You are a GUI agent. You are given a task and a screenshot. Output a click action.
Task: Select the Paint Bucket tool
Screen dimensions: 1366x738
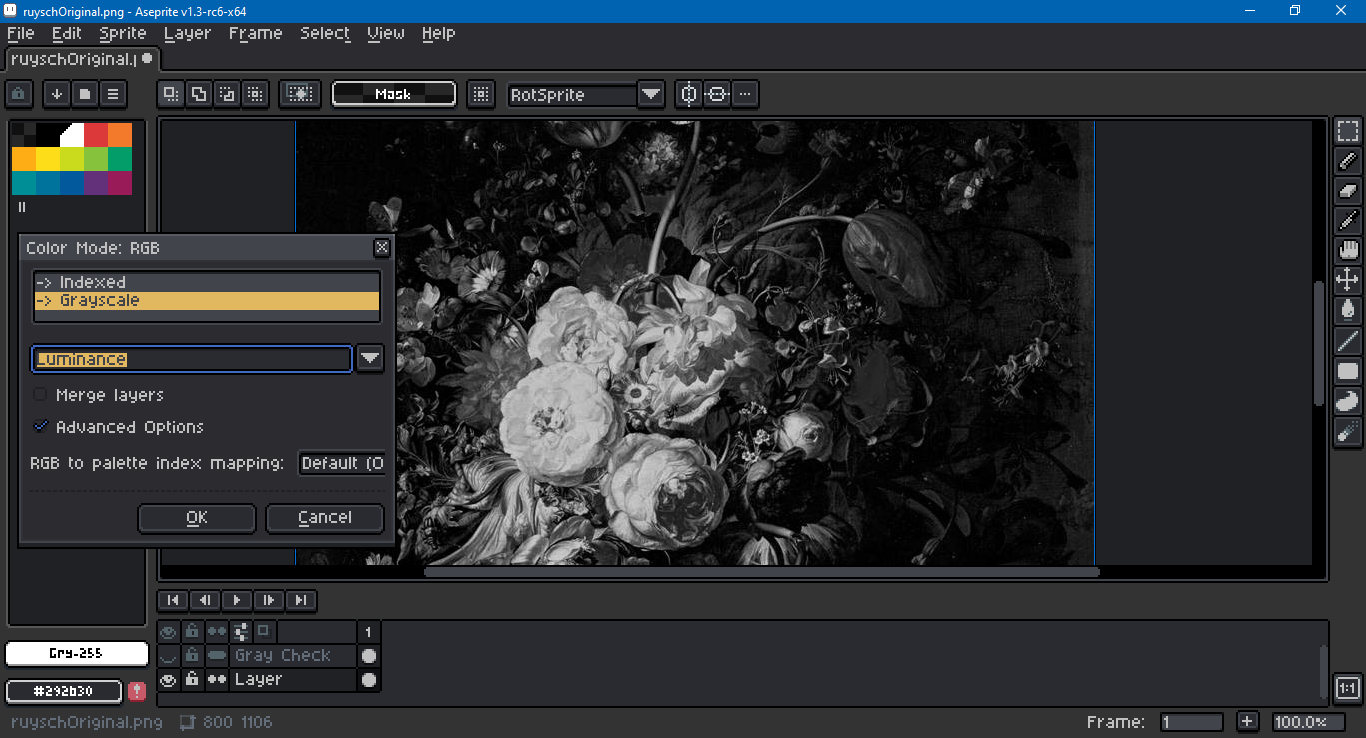(1348, 311)
